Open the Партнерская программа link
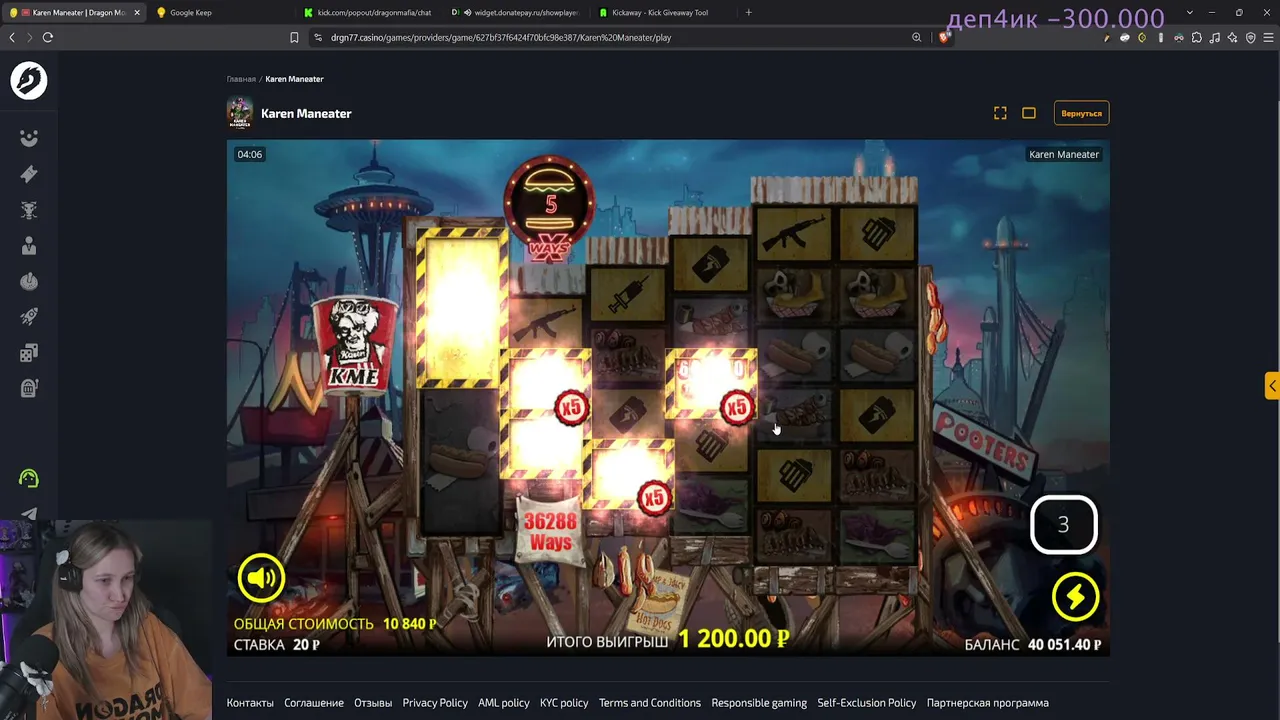The height and width of the screenshot is (720, 1280). pos(988,703)
